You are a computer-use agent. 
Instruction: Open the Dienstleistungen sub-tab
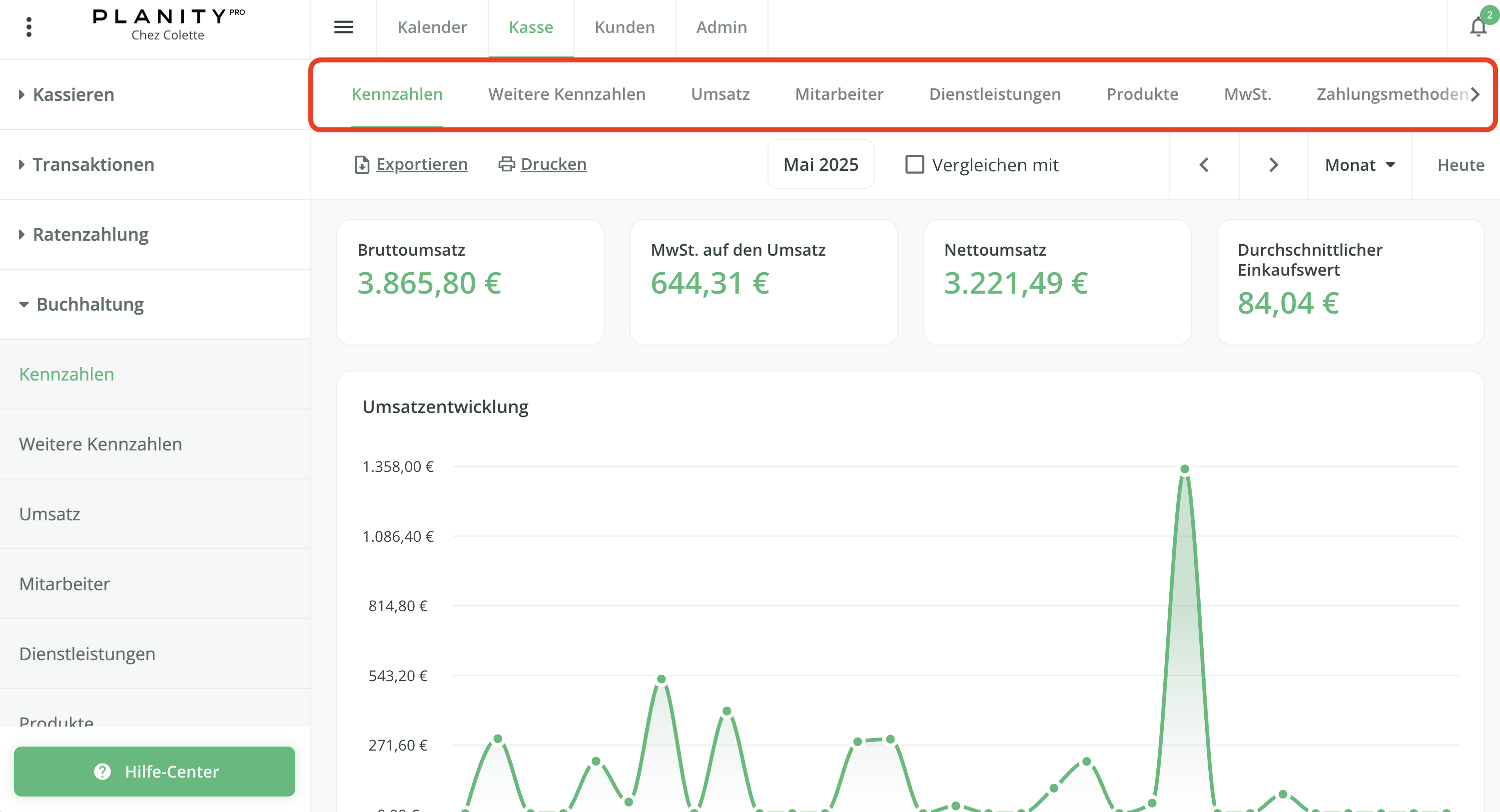tap(995, 94)
